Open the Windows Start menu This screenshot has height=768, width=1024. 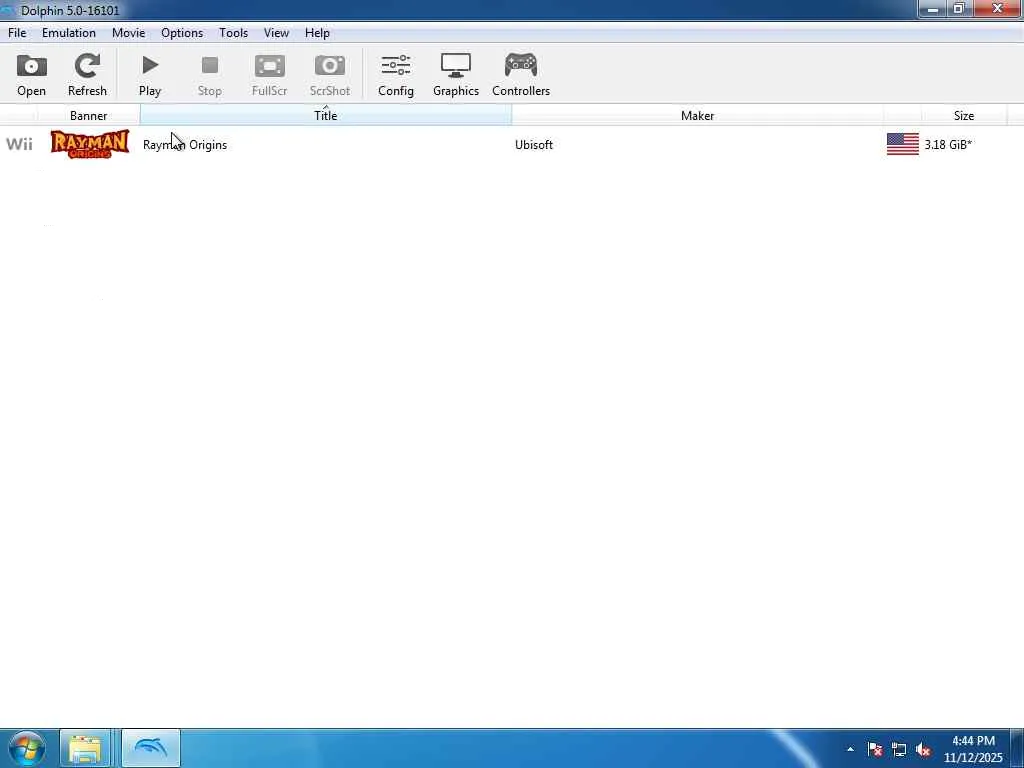coord(27,748)
